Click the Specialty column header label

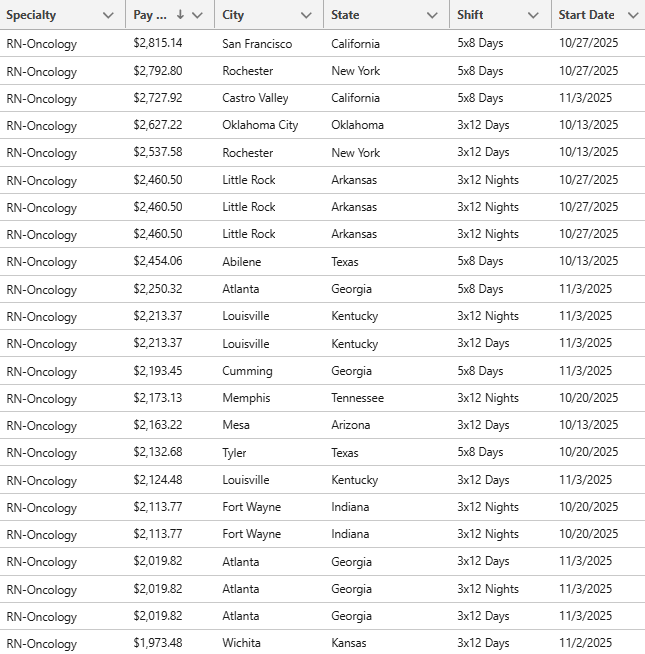tap(32, 15)
